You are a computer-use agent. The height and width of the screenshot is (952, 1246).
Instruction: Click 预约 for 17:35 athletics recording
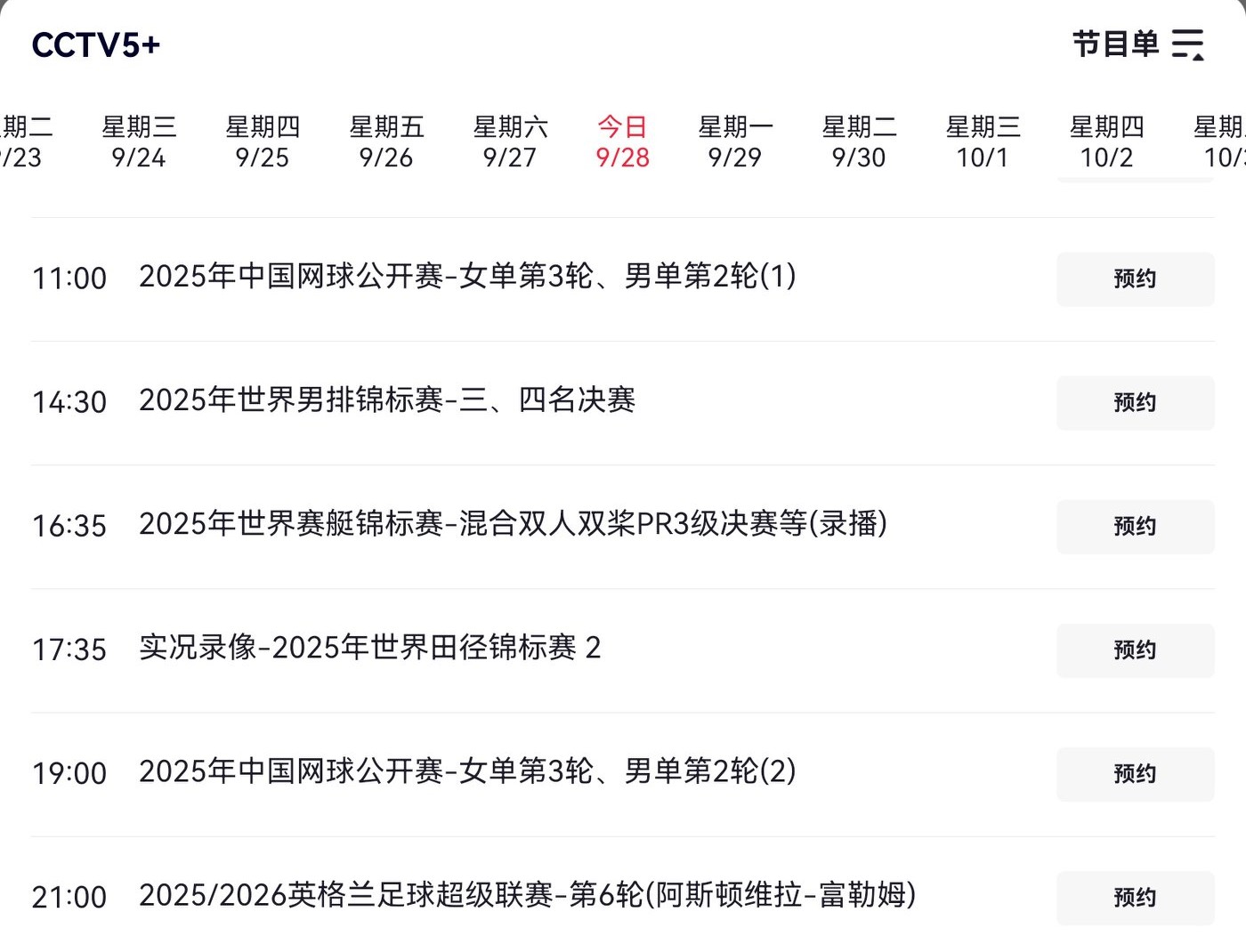coord(1135,650)
